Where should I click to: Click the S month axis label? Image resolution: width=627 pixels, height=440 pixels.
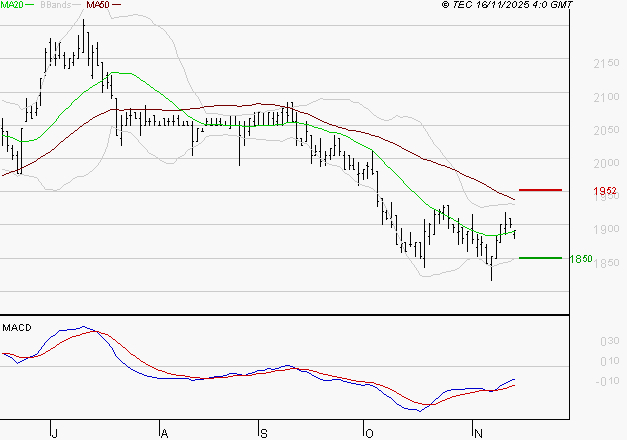click(264, 433)
